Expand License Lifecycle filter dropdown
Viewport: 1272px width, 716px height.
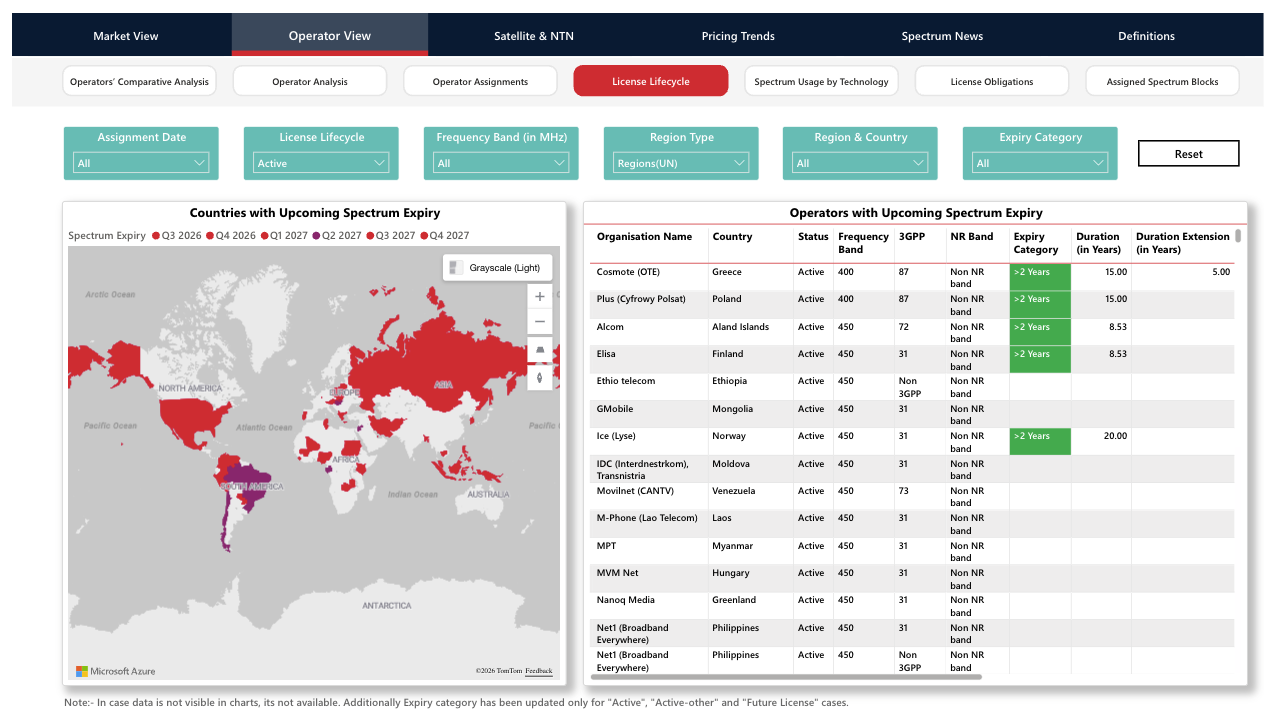pyautogui.click(x=321, y=163)
